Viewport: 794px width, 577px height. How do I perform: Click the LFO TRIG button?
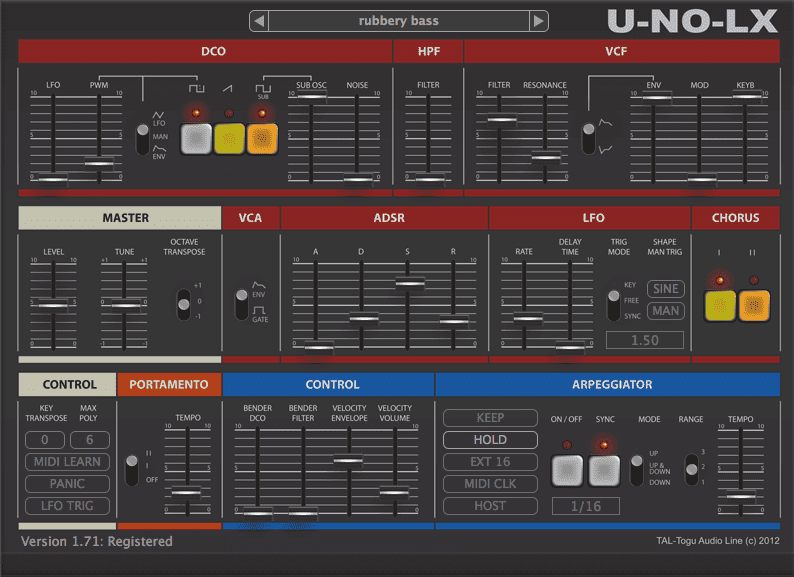tap(67, 506)
